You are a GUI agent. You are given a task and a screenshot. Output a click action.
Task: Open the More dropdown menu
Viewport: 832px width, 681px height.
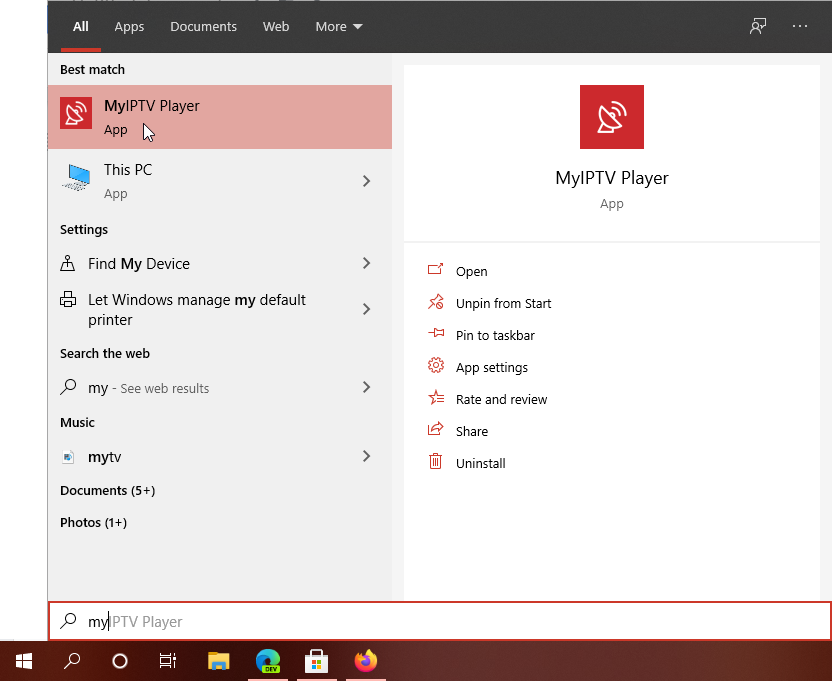(x=339, y=27)
